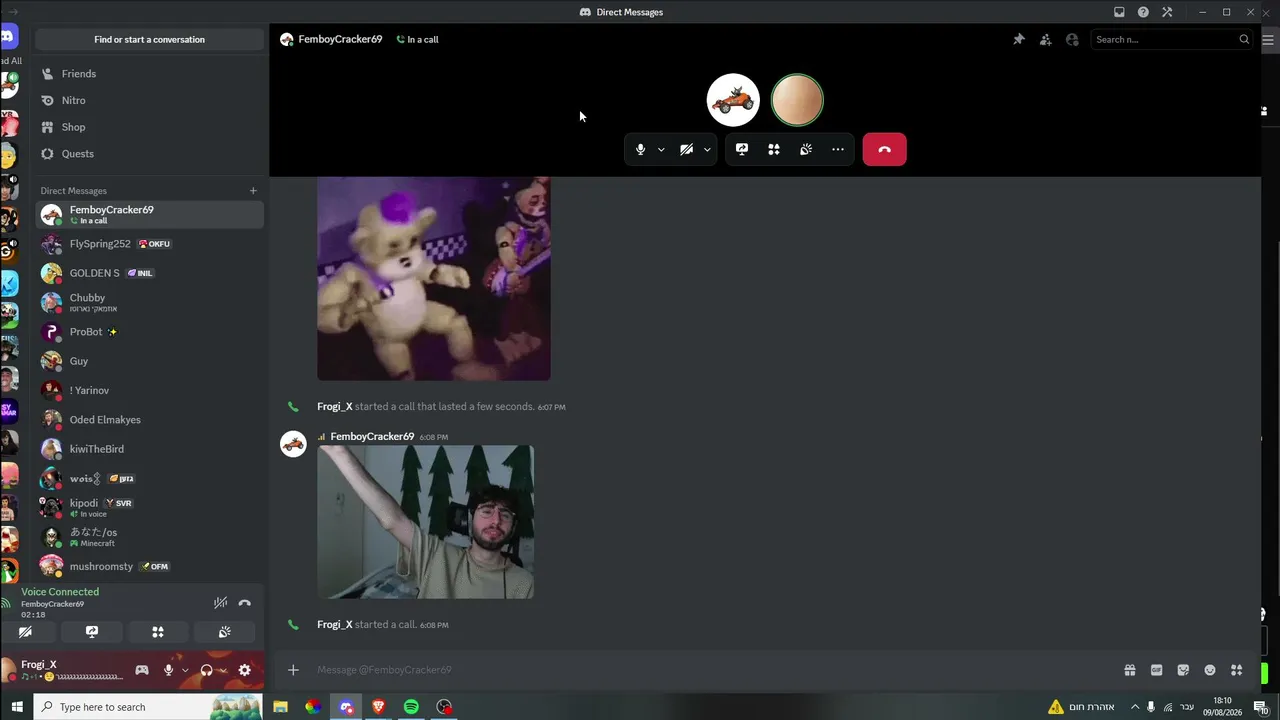Viewport: 1280px width, 720px height.
Task: Open the Friends tab
Action: pyautogui.click(x=150, y=74)
